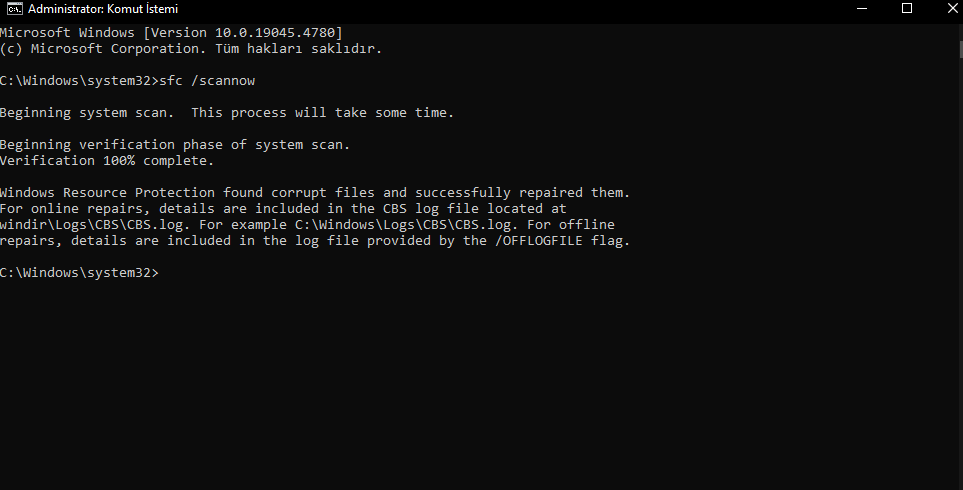The width and height of the screenshot is (963, 490).
Task: Click the Microsoft Corporation copyright line
Action: (191, 49)
